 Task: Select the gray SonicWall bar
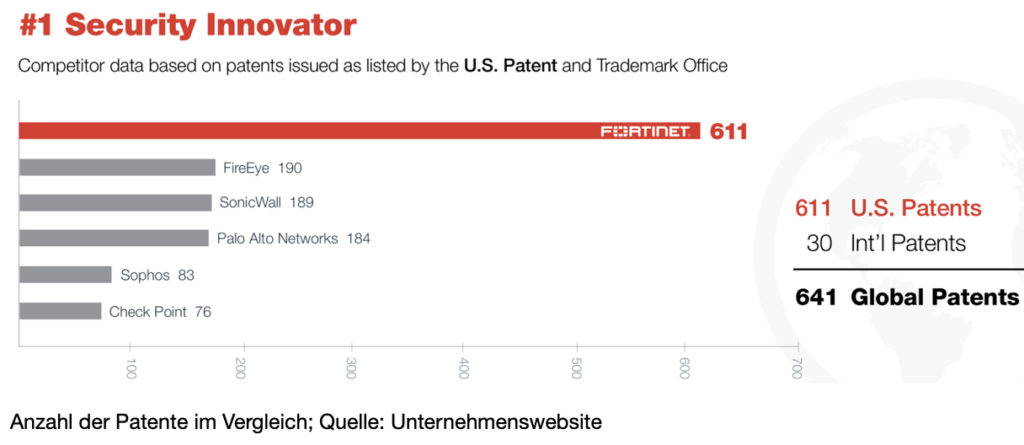[115, 203]
